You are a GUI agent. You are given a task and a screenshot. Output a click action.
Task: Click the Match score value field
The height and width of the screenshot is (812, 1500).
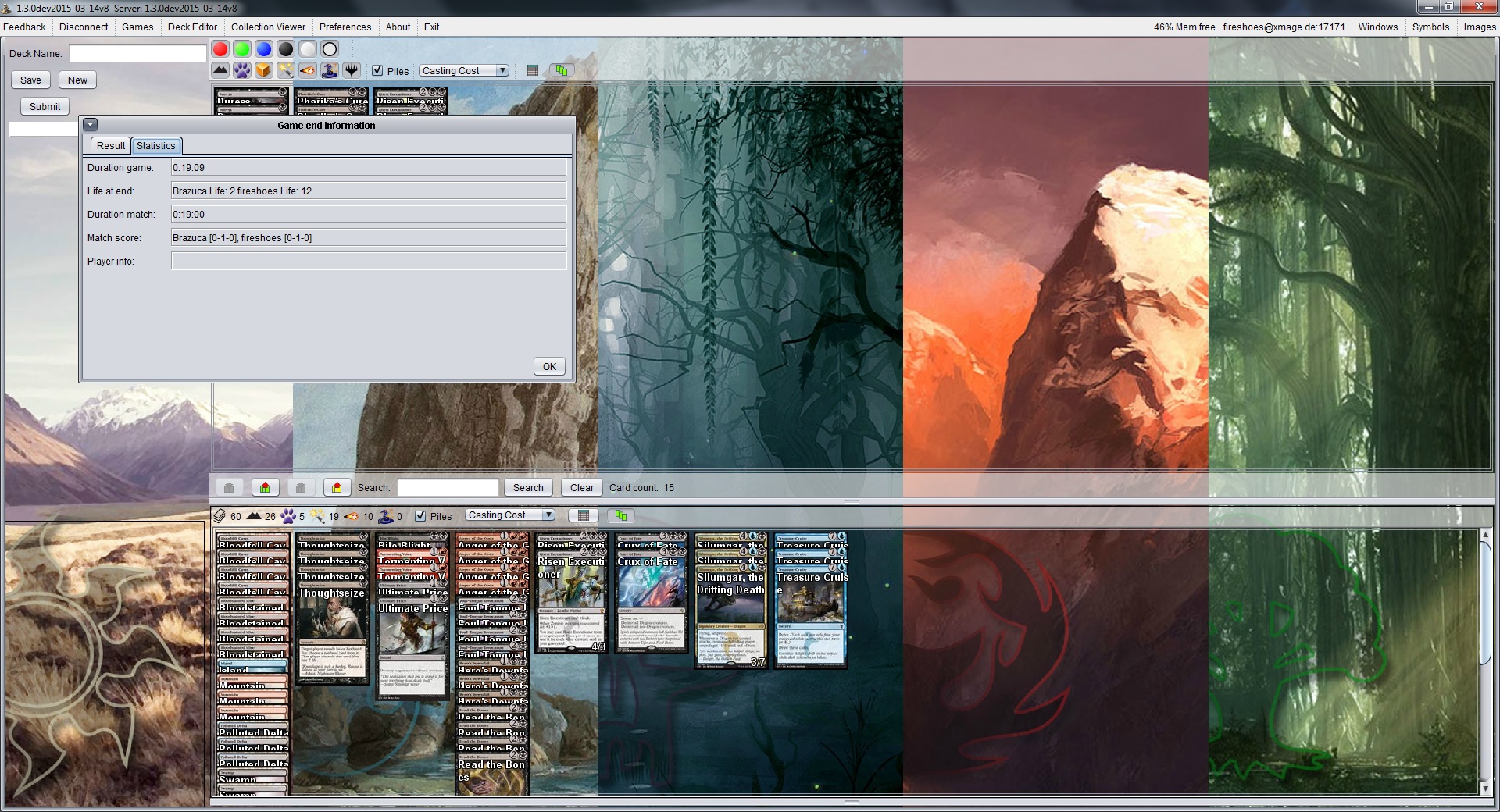pos(369,237)
